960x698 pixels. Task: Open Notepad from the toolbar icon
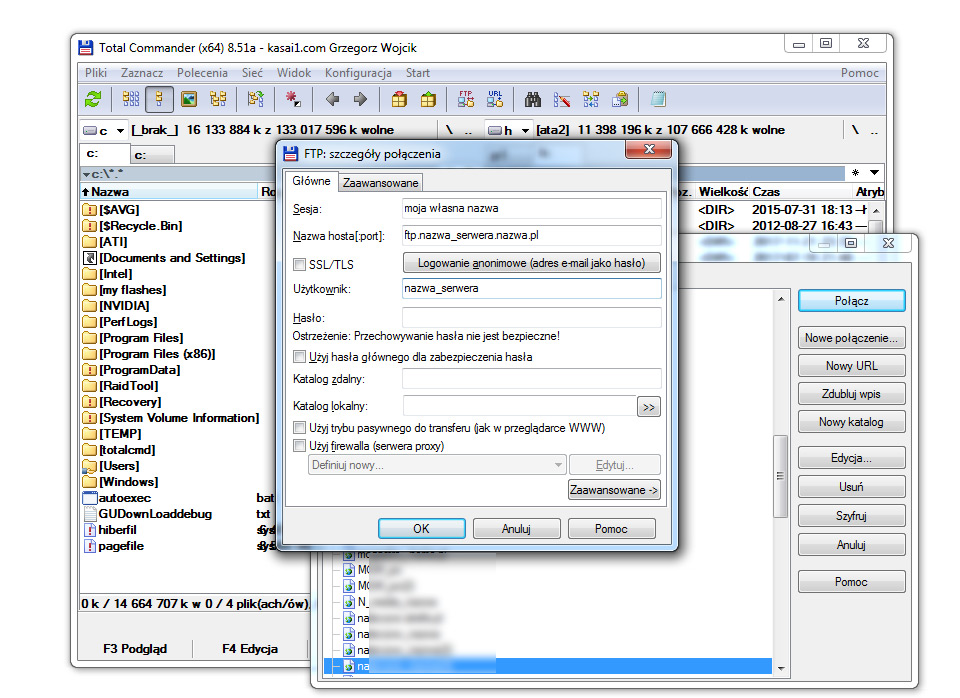[658, 99]
